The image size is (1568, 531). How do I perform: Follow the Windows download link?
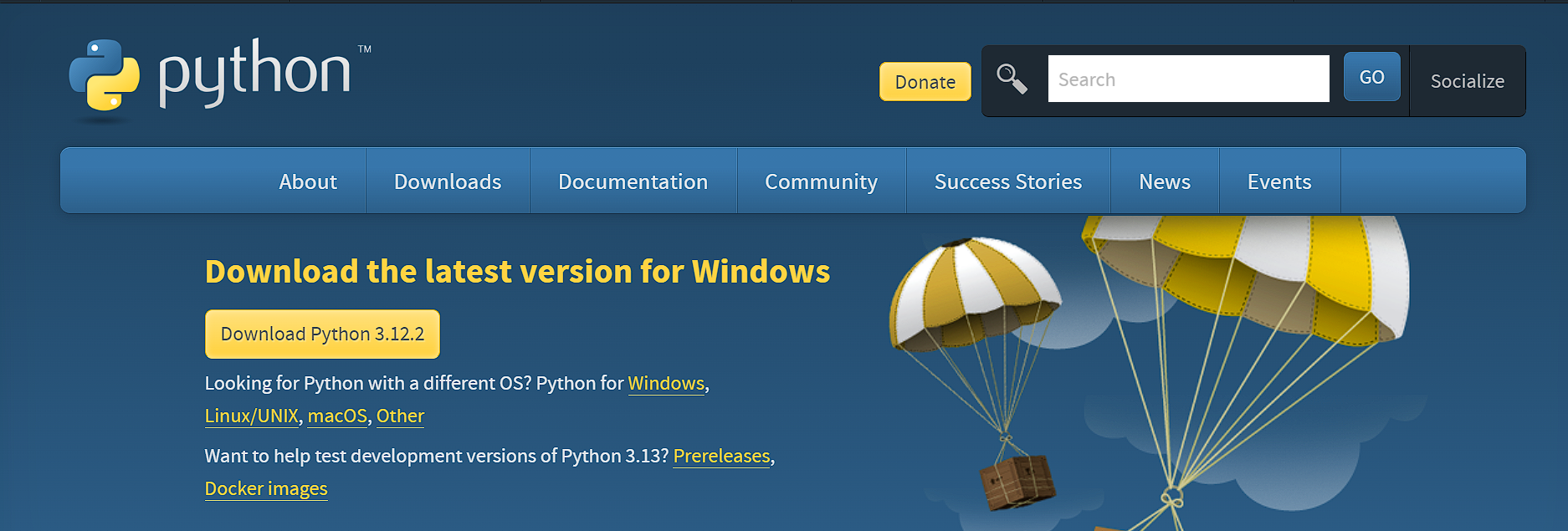[x=666, y=383]
